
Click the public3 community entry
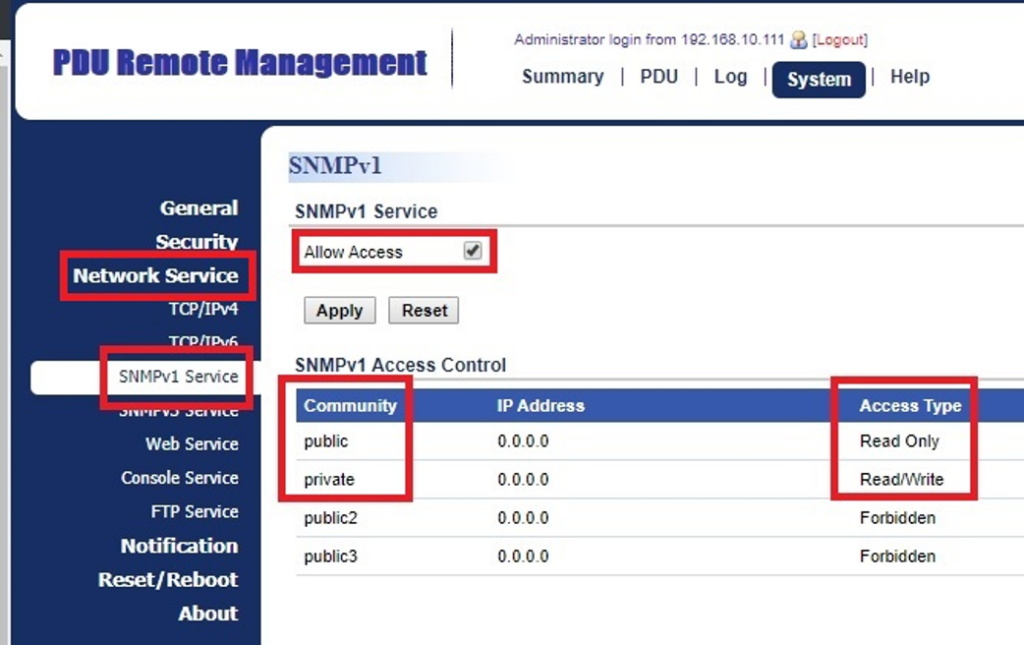[330, 556]
